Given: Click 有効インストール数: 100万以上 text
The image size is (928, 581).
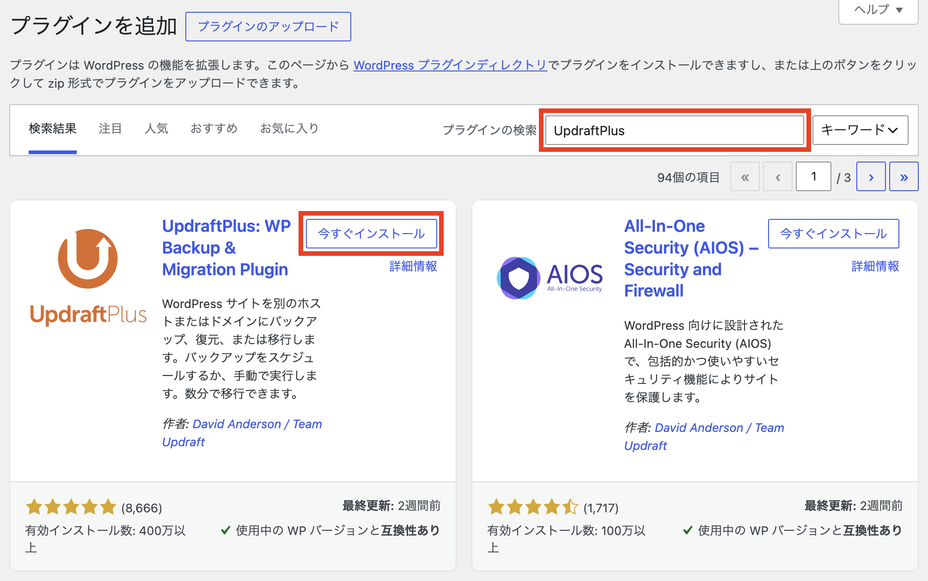Looking at the screenshot, I should pyautogui.click(x=566, y=539).
